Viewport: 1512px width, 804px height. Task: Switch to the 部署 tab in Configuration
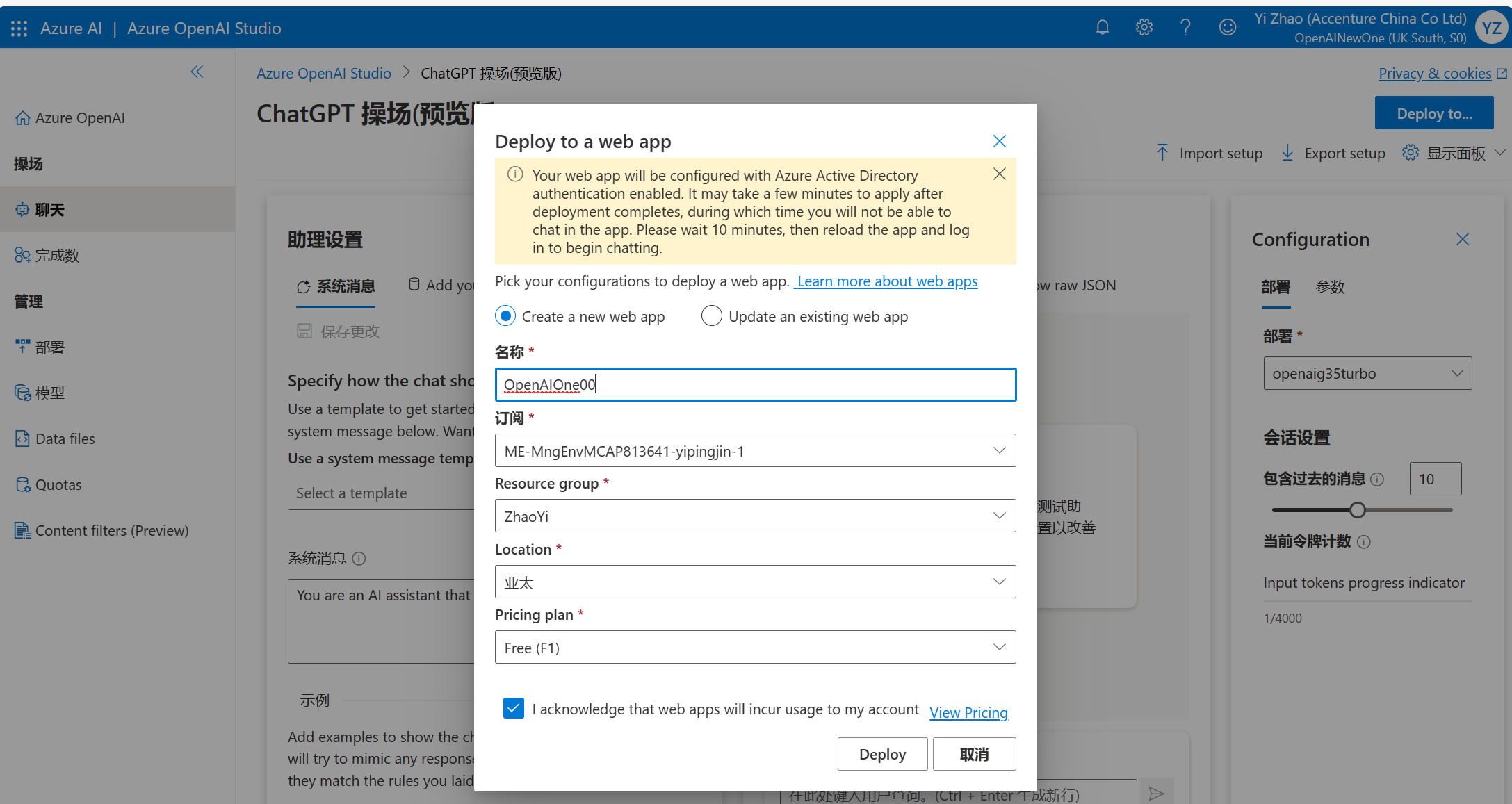tap(1276, 287)
